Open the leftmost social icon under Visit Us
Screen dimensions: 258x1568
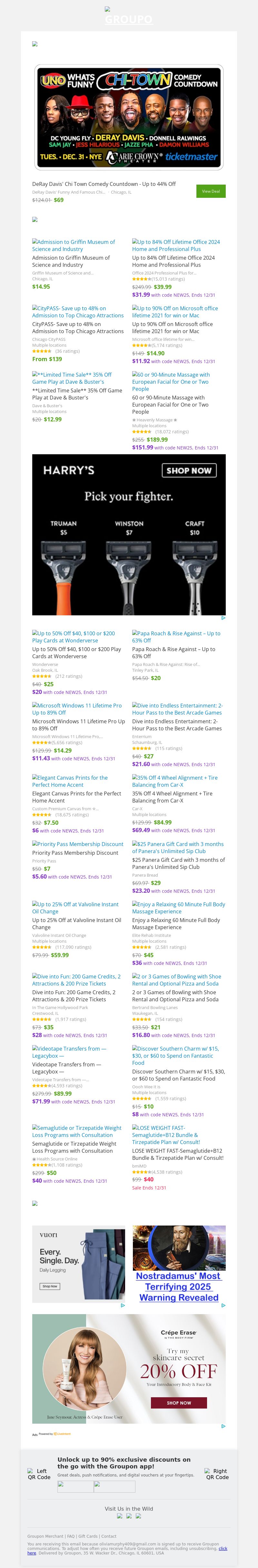click(x=120, y=1516)
